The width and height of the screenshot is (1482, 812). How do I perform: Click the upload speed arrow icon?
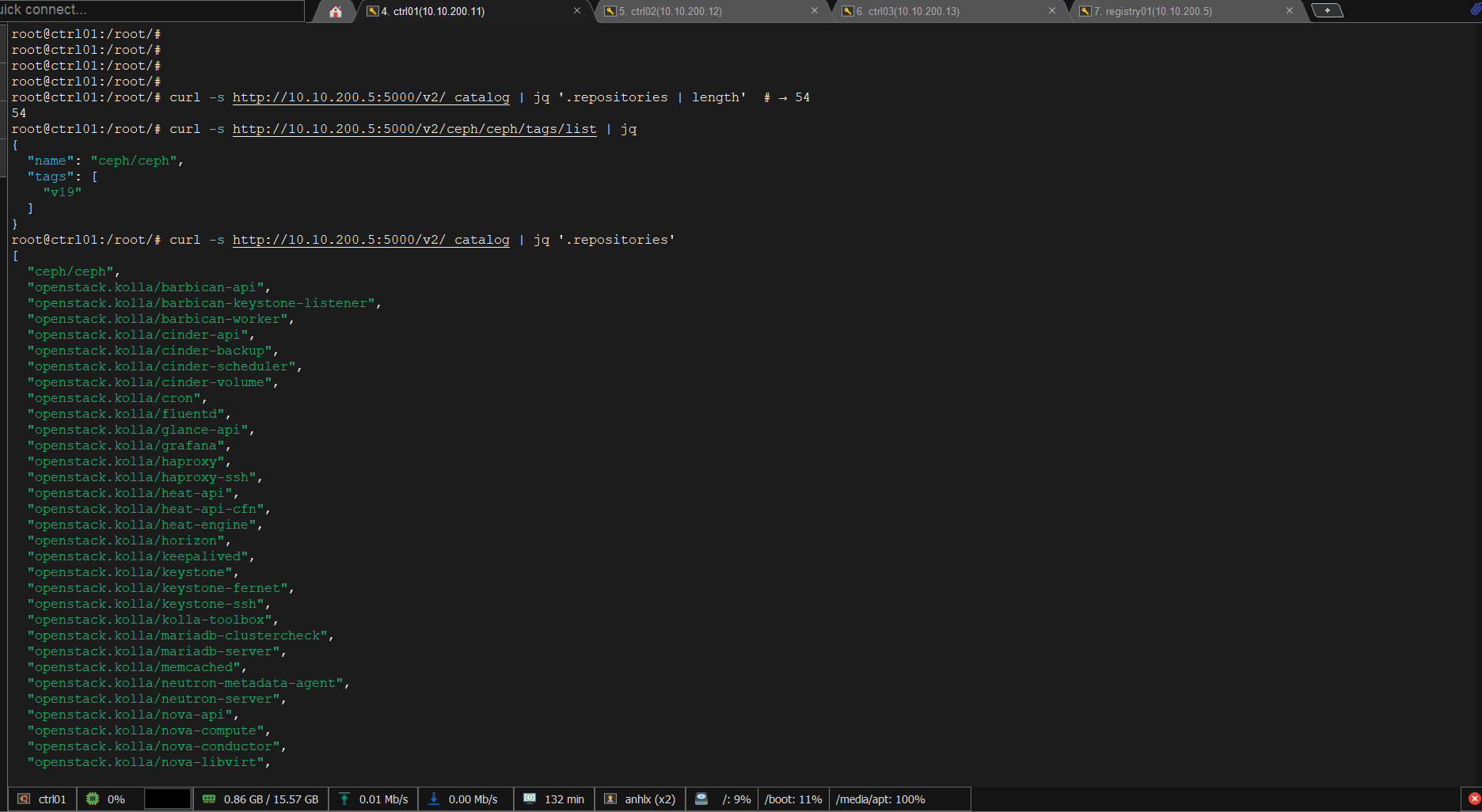(344, 799)
